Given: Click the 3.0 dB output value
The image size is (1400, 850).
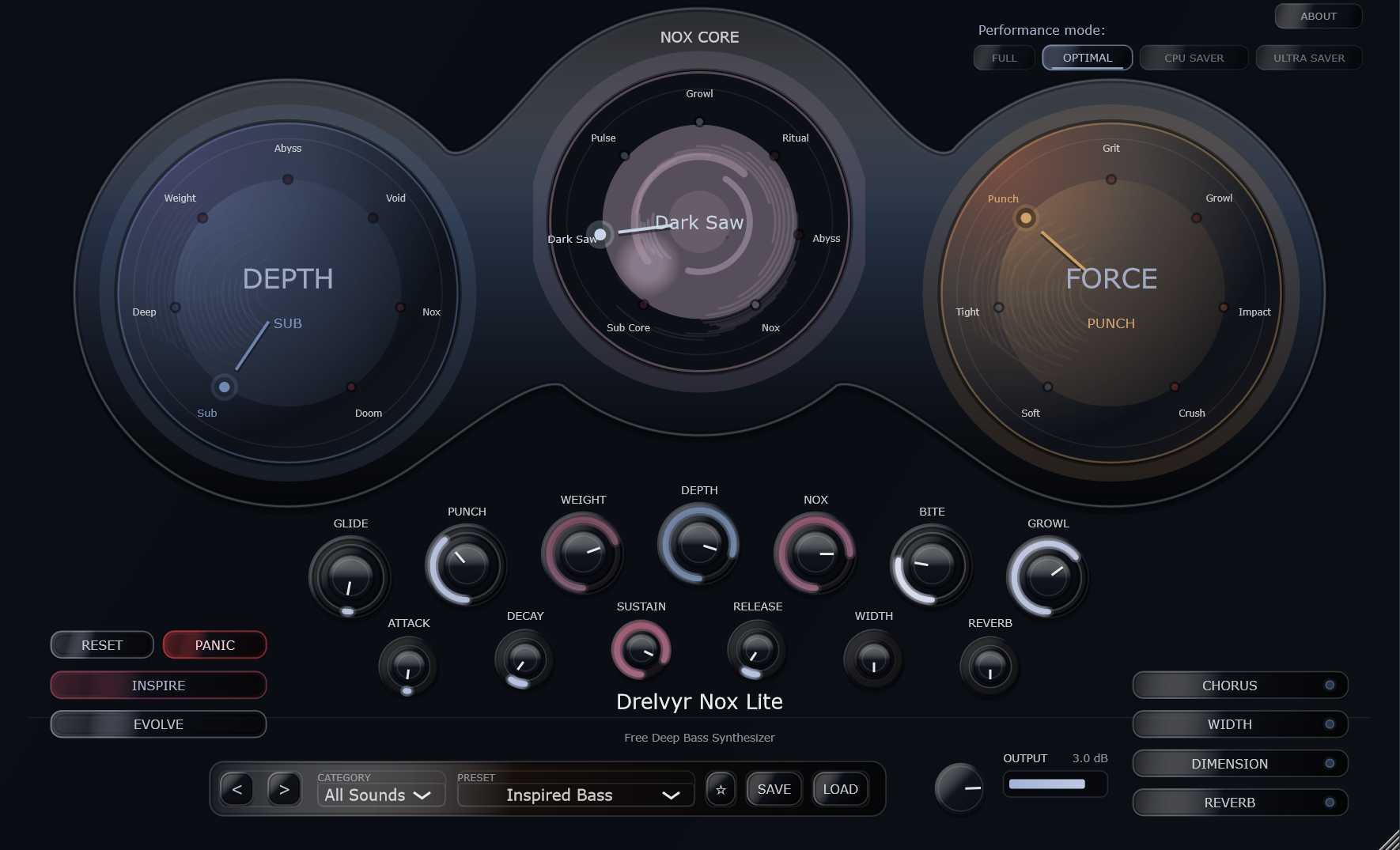Looking at the screenshot, I should 1090,758.
